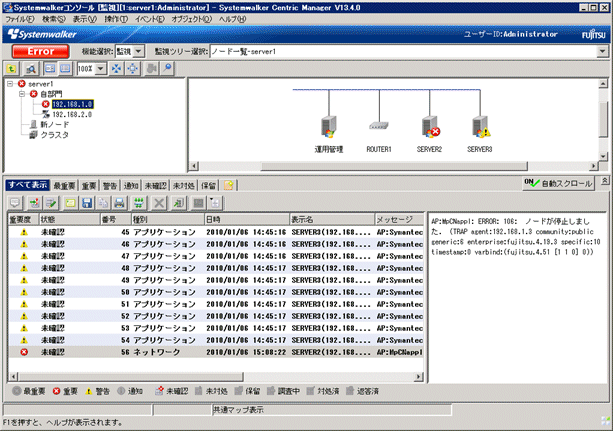Open the イベント(E) menu
Viewport: 613px width, 431px height.
coord(150,19)
